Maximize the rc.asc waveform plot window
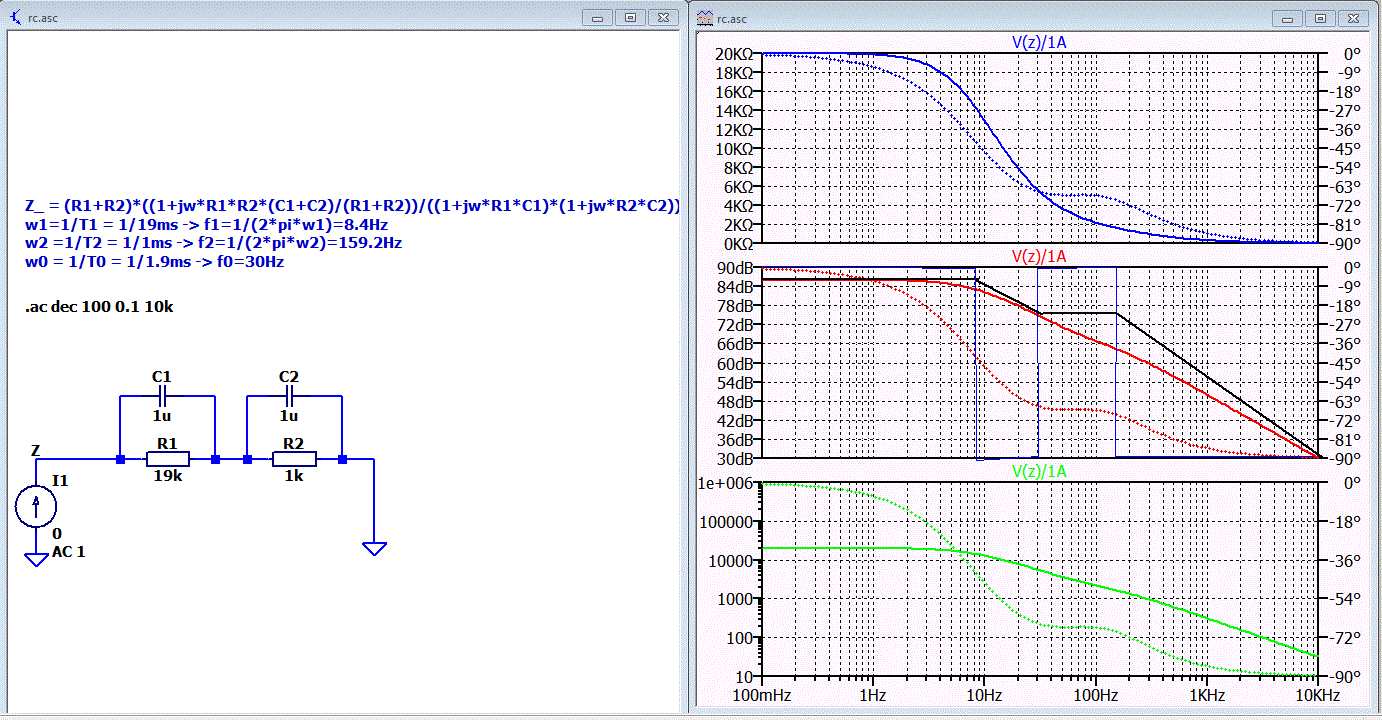 pyautogui.click(x=1321, y=18)
